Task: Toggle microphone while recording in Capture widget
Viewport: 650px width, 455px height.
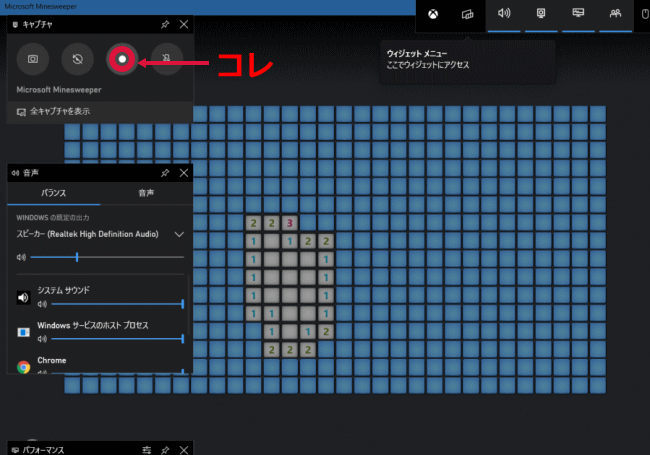Action: pyautogui.click(x=167, y=59)
